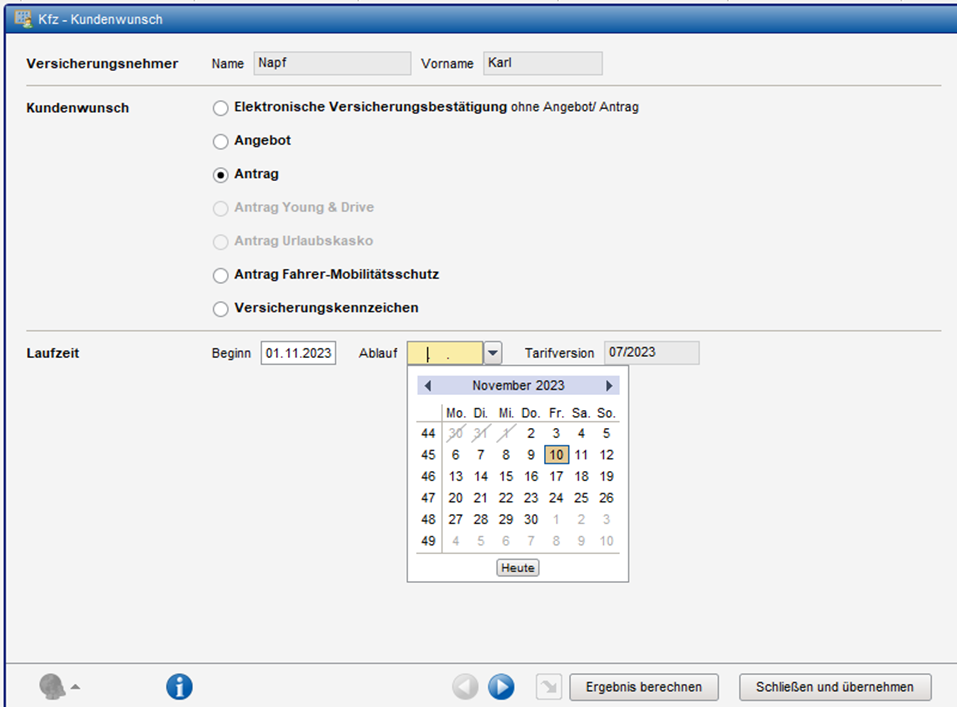Select Elektronische Versicherungsbestätigung option
The height and width of the screenshot is (707, 957).
click(220, 108)
